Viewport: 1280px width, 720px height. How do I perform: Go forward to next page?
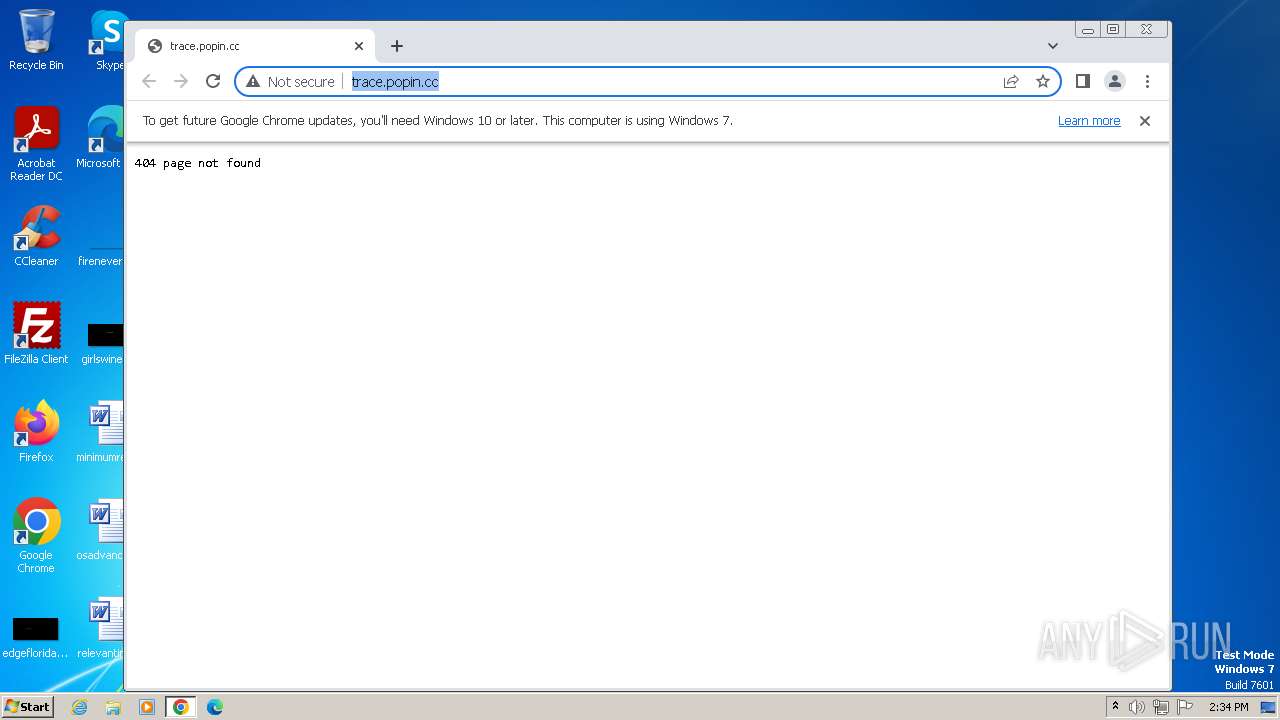tap(181, 81)
